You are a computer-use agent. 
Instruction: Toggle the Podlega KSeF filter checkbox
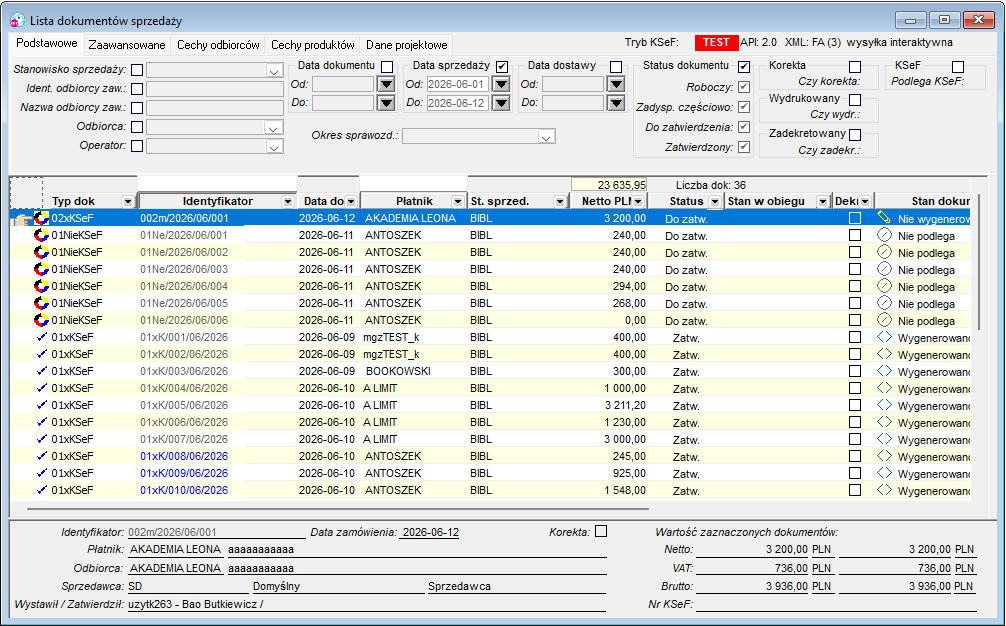[x=958, y=67]
